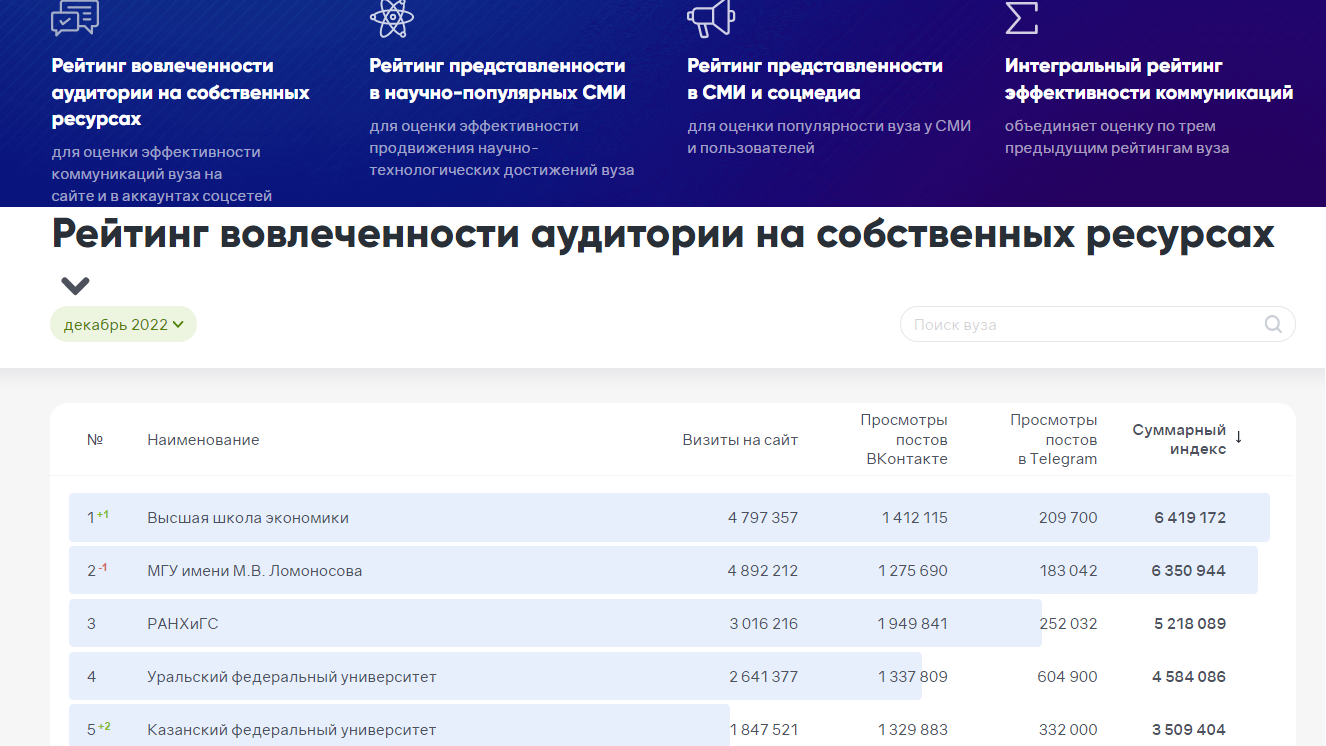Click site visits value 3 016 216

(x=764, y=624)
